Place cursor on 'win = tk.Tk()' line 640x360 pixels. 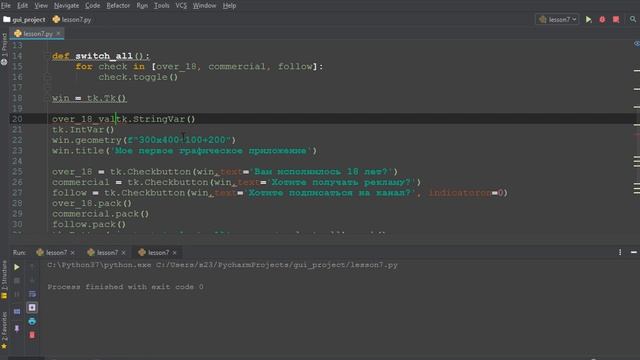coord(89,98)
